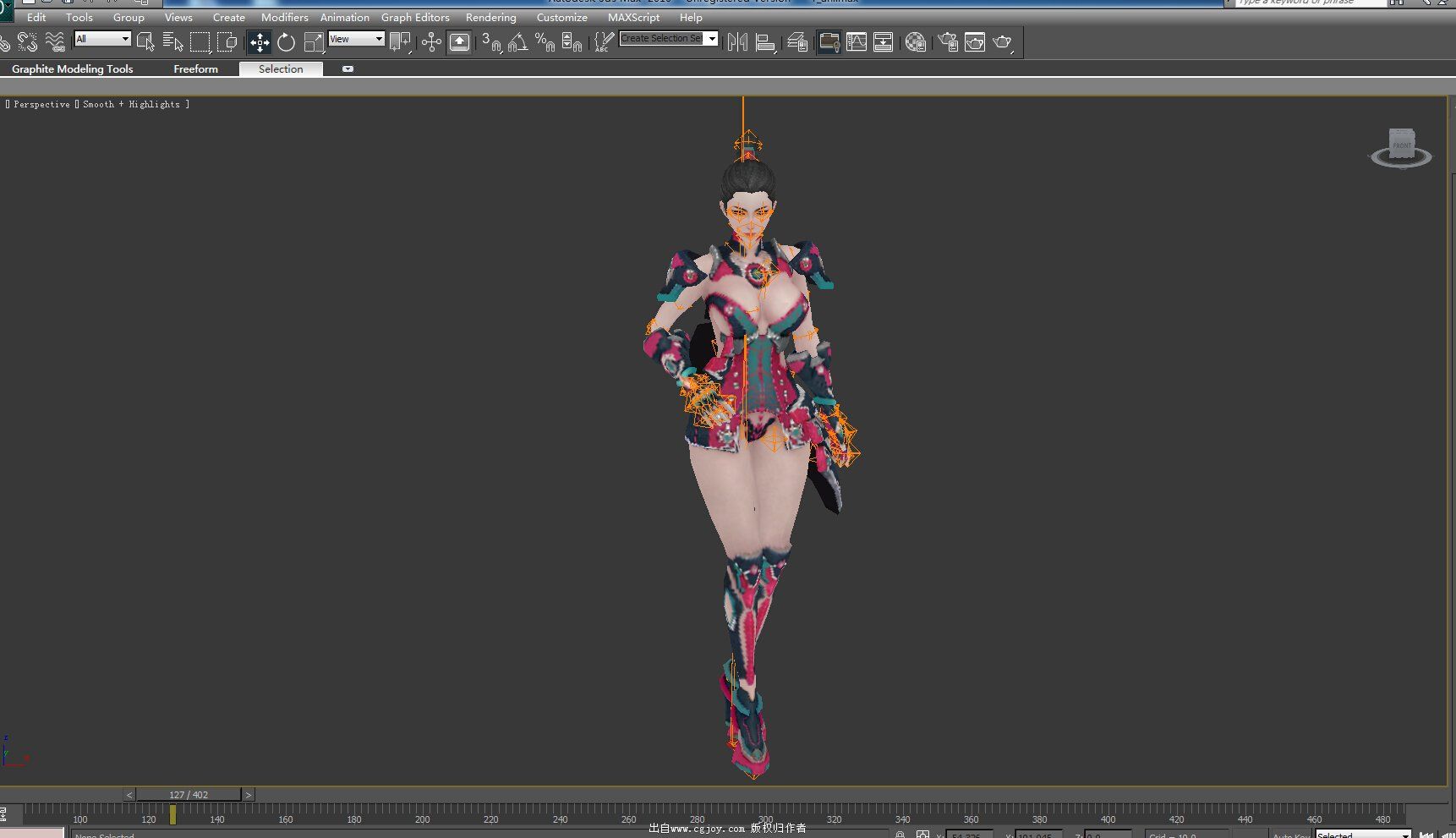Click Use Pivot Point Center icon
Viewport: 1456px width, 838px height.
coord(400,41)
